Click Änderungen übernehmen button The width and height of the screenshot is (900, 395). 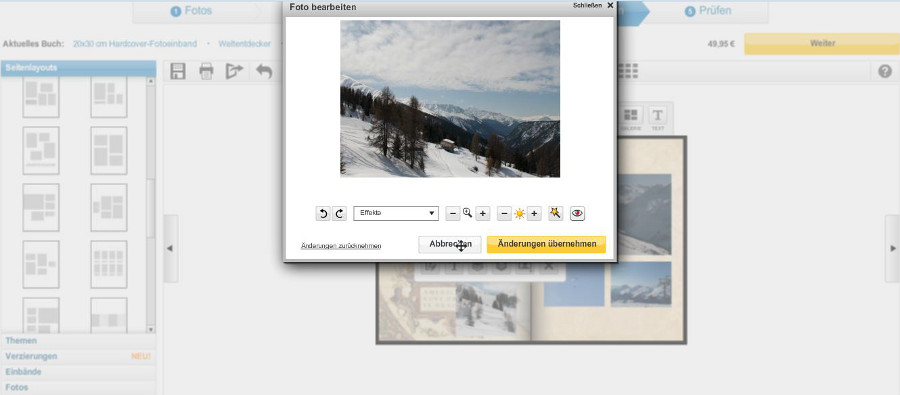click(x=546, y=244)
